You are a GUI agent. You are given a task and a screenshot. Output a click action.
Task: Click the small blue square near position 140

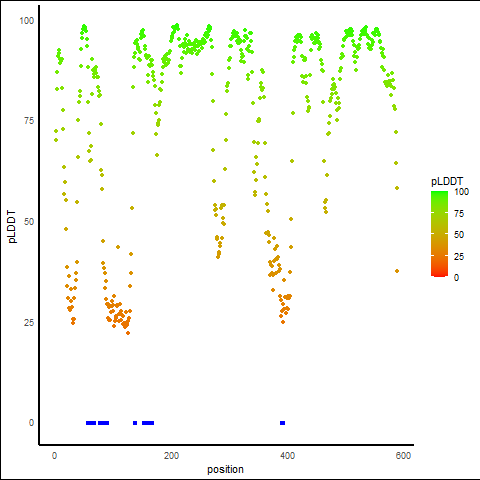pos(135,423)
